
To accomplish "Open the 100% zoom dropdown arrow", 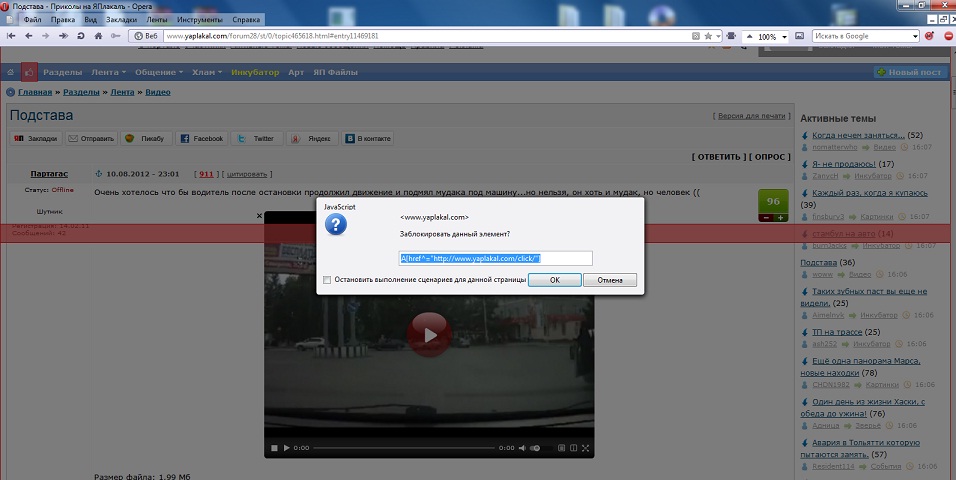I will pyautogui.click(x=784, y=37).
